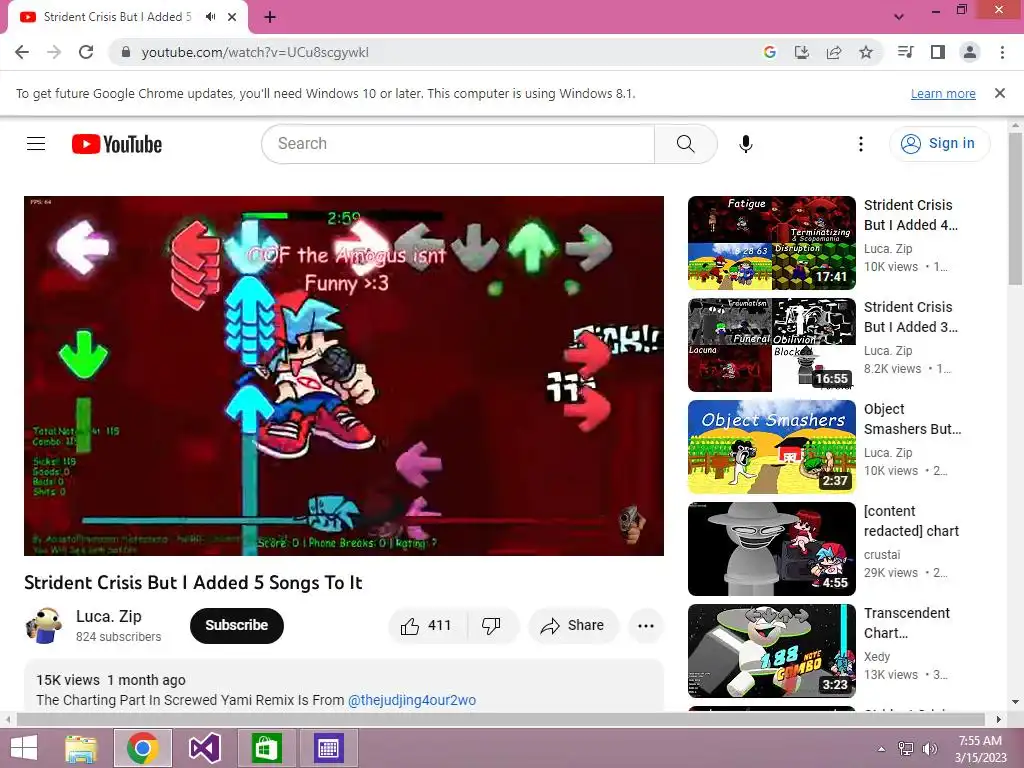The image size is (1024, 768).
Task: Show hidden system tray icons
Action: coord(882,749)
